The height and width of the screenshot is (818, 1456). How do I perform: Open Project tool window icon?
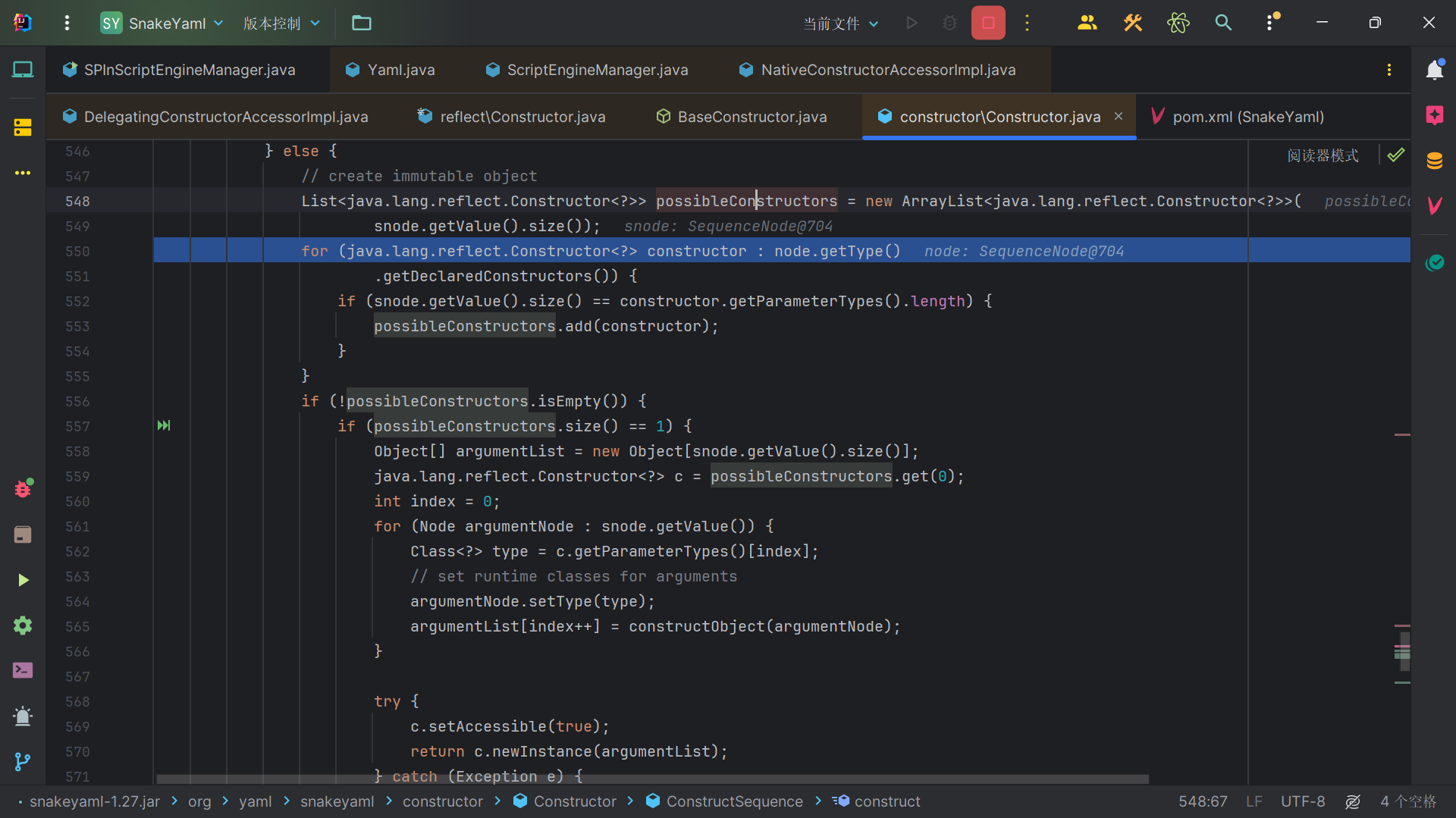tap(23, 70)
